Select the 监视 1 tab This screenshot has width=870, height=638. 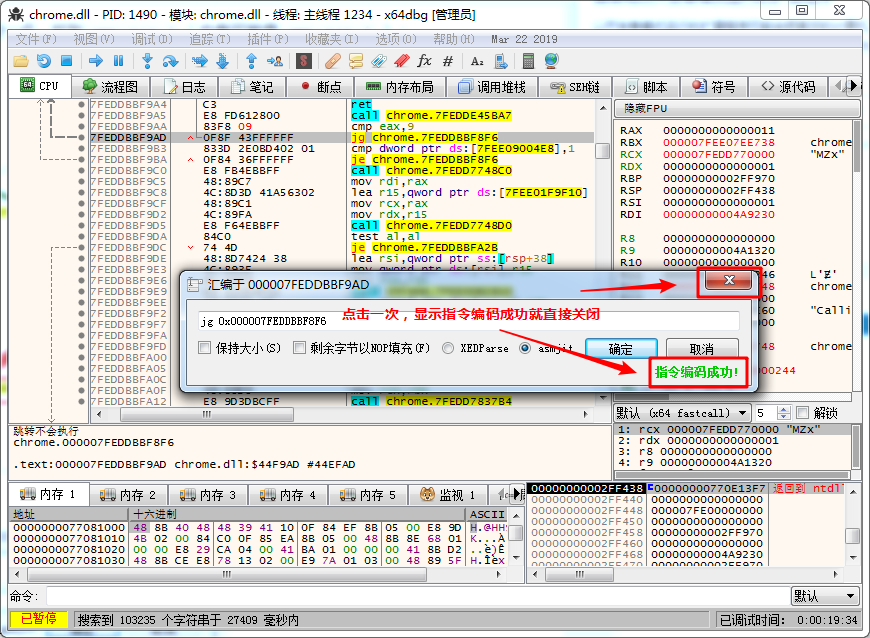[447, 494]
